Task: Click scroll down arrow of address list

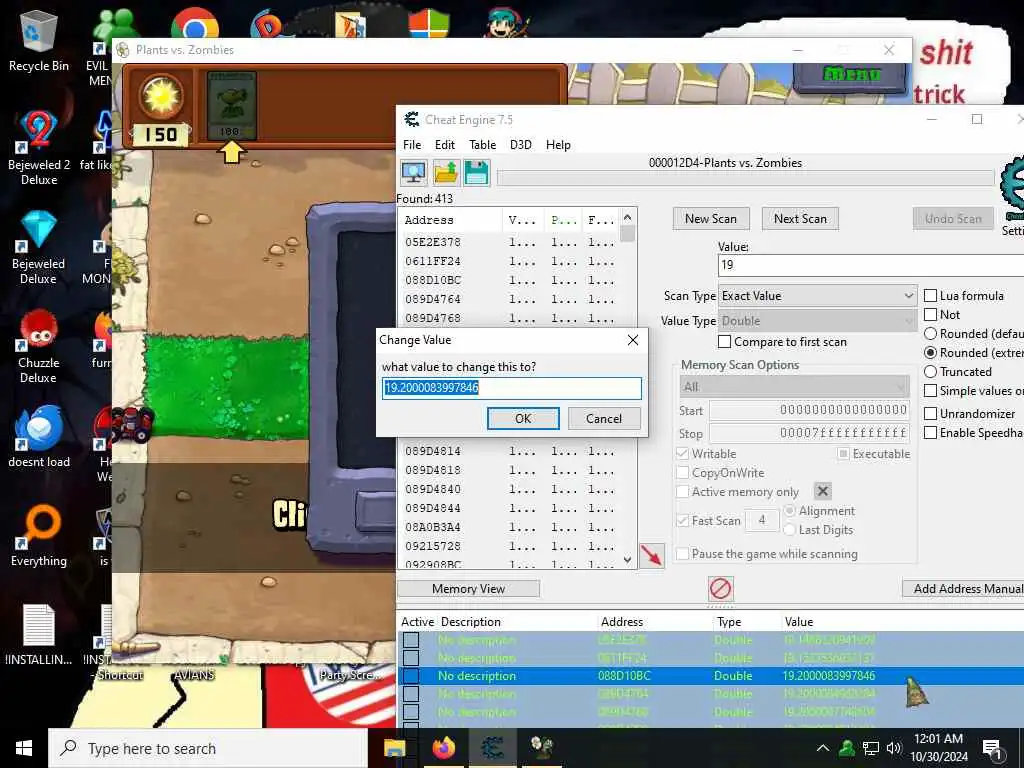Action: [x=628, y=560]
